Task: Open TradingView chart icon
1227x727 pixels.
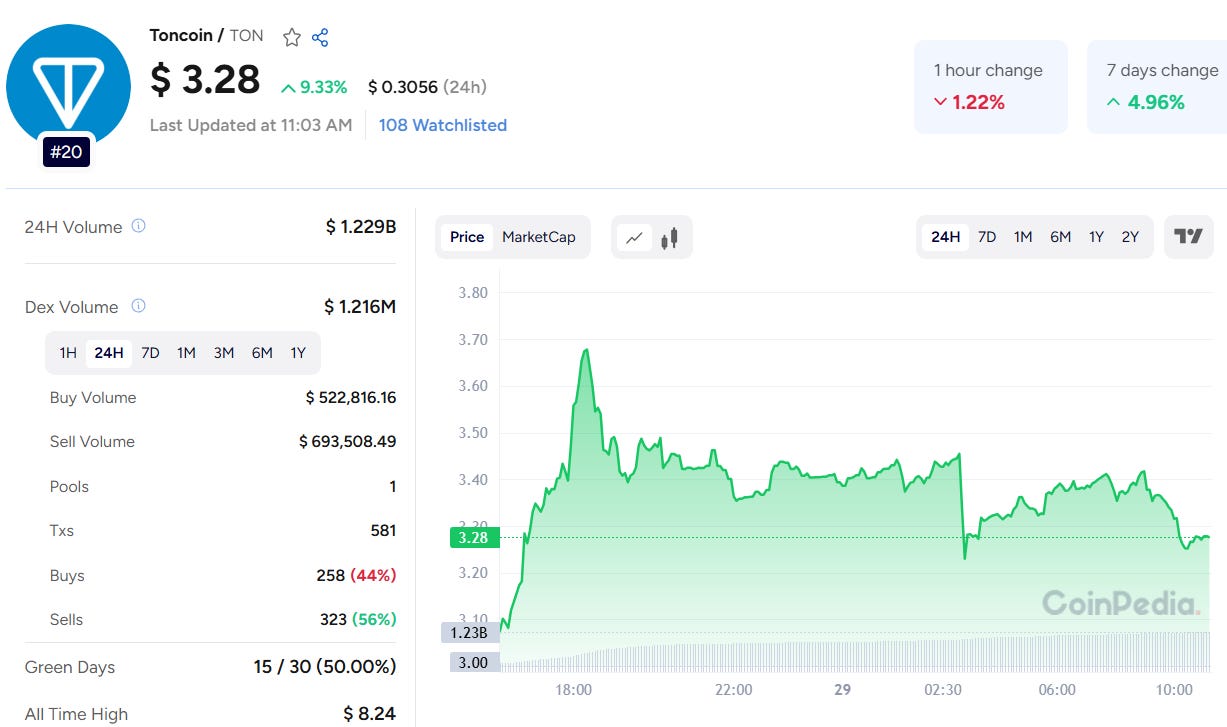Action: coord(1189,237)
